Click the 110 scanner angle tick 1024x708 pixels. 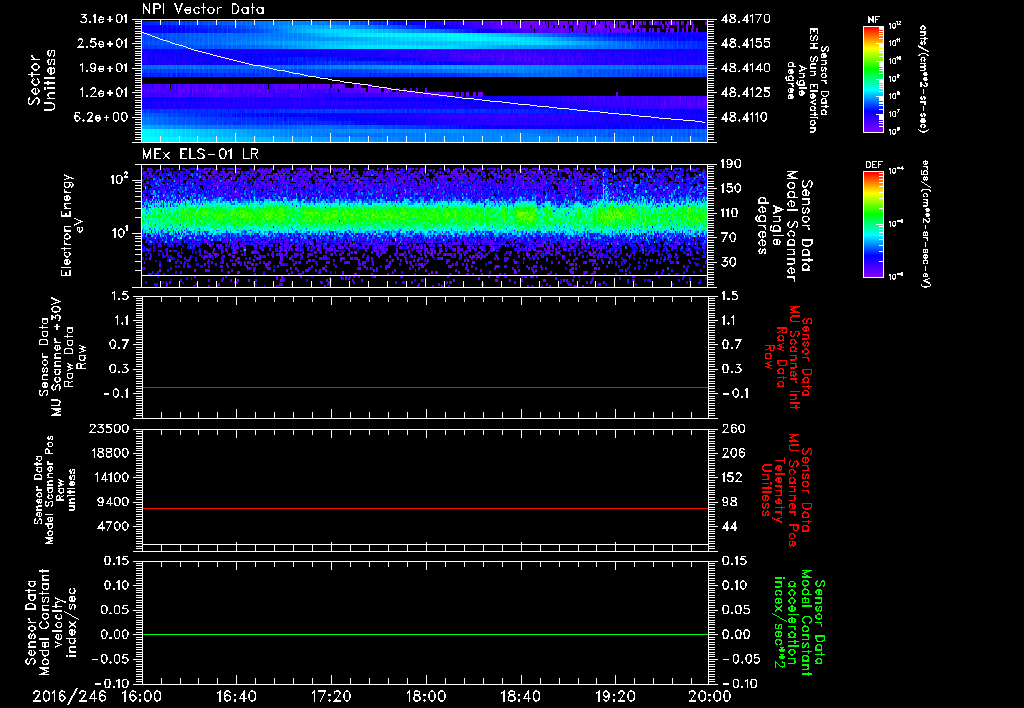(x=731, y=213)
